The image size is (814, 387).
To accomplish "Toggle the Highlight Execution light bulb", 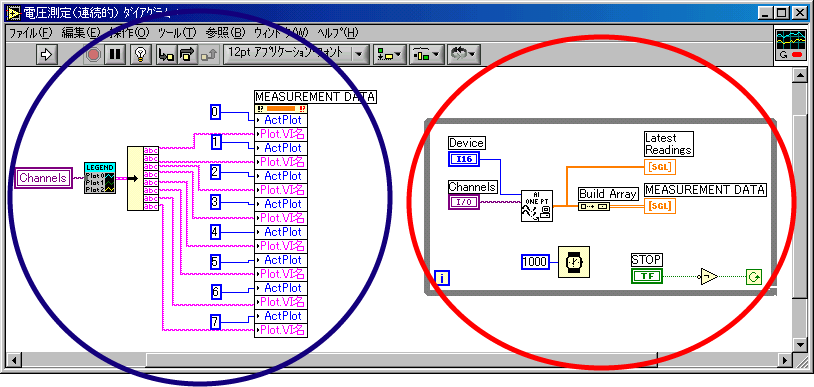I will click(x=140, y=54).
